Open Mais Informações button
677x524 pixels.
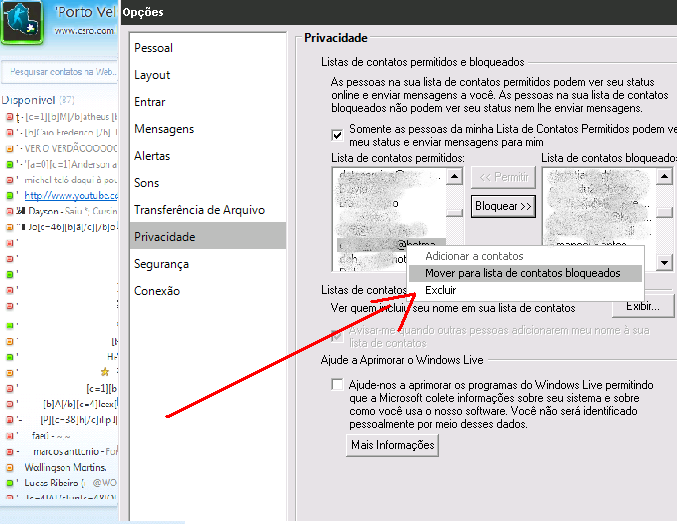[x=393, y=445]
